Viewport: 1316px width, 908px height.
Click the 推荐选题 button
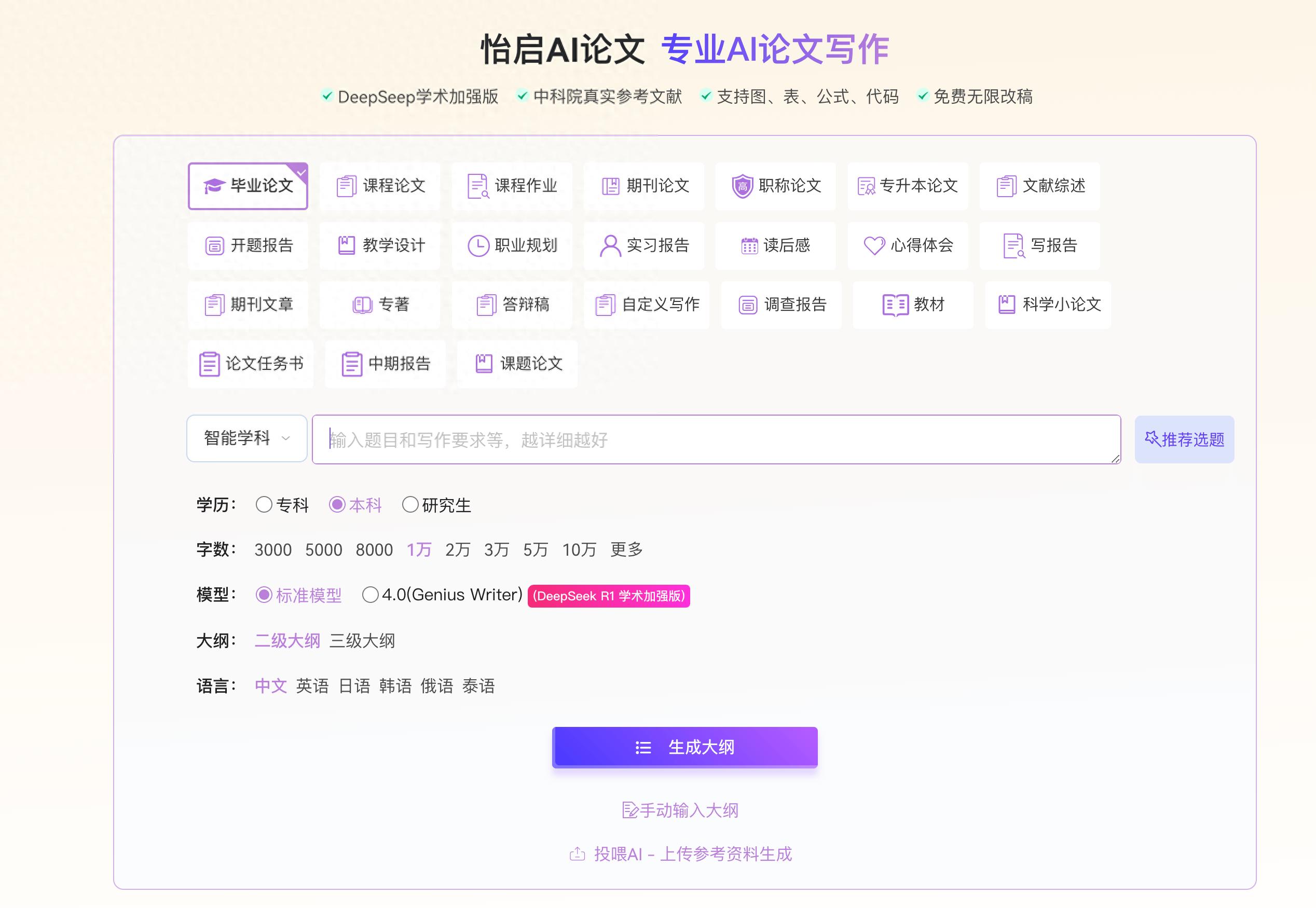[1184, 439]
